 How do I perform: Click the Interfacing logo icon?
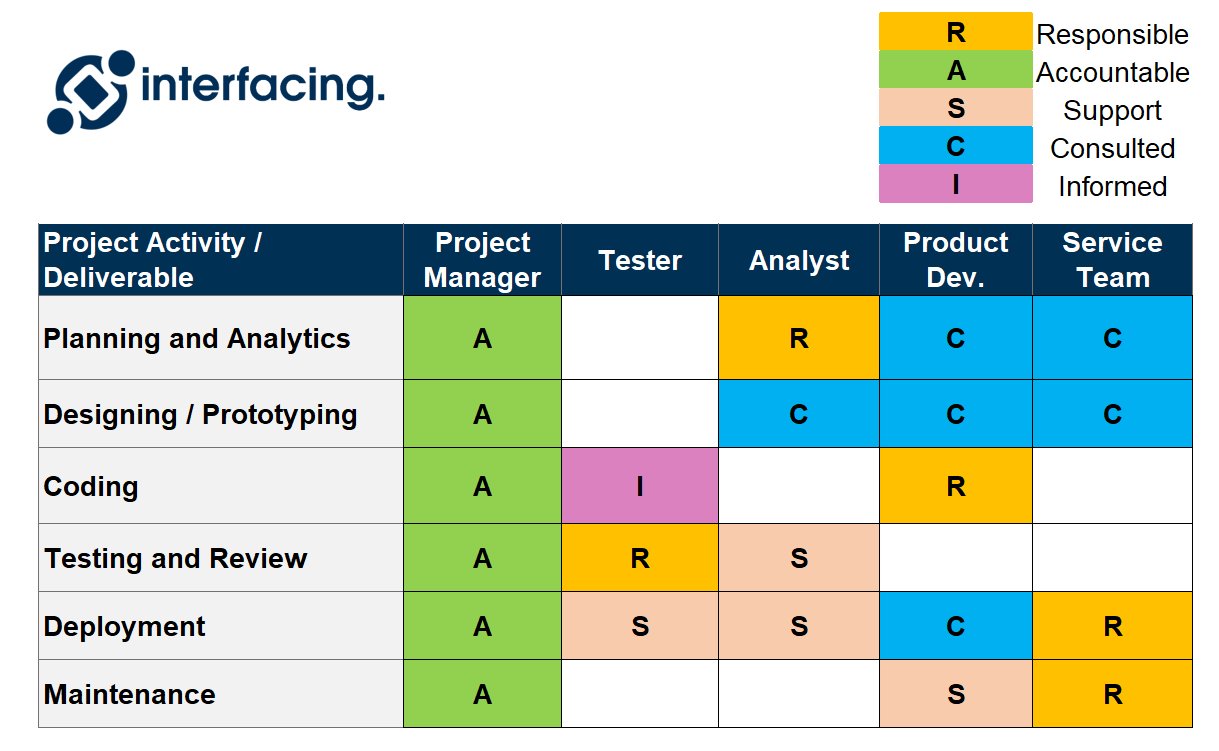[x=90, y=91]
